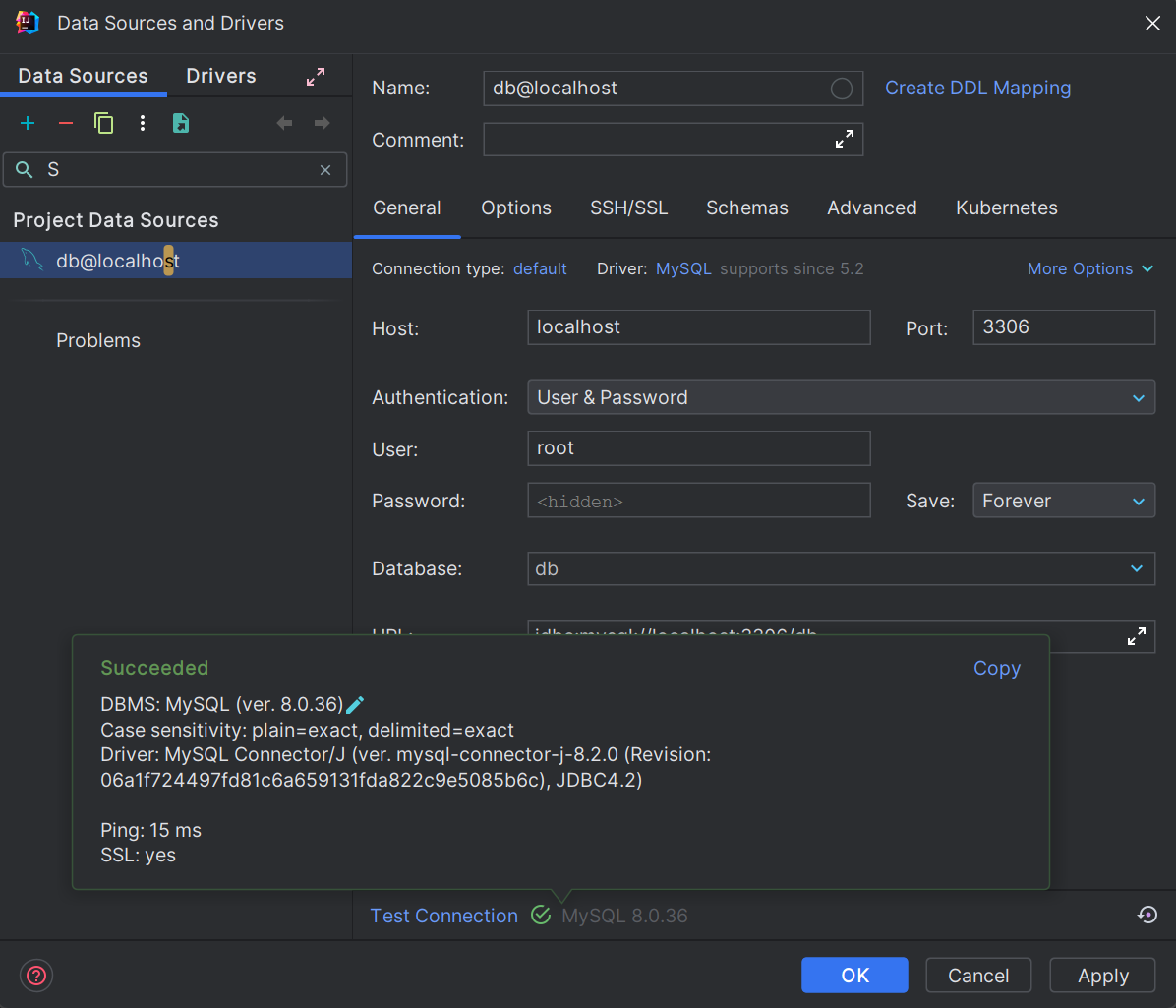Expand the Comment field editor
The image size is (1176, 1008).
pos(845,140)
